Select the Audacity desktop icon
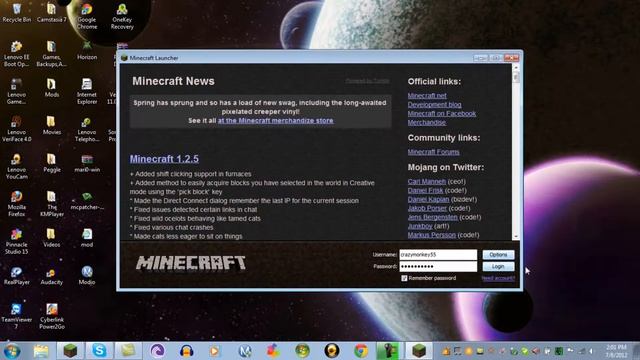The width and height of the screenshot is (640, 360). click(x=51, y=275)
